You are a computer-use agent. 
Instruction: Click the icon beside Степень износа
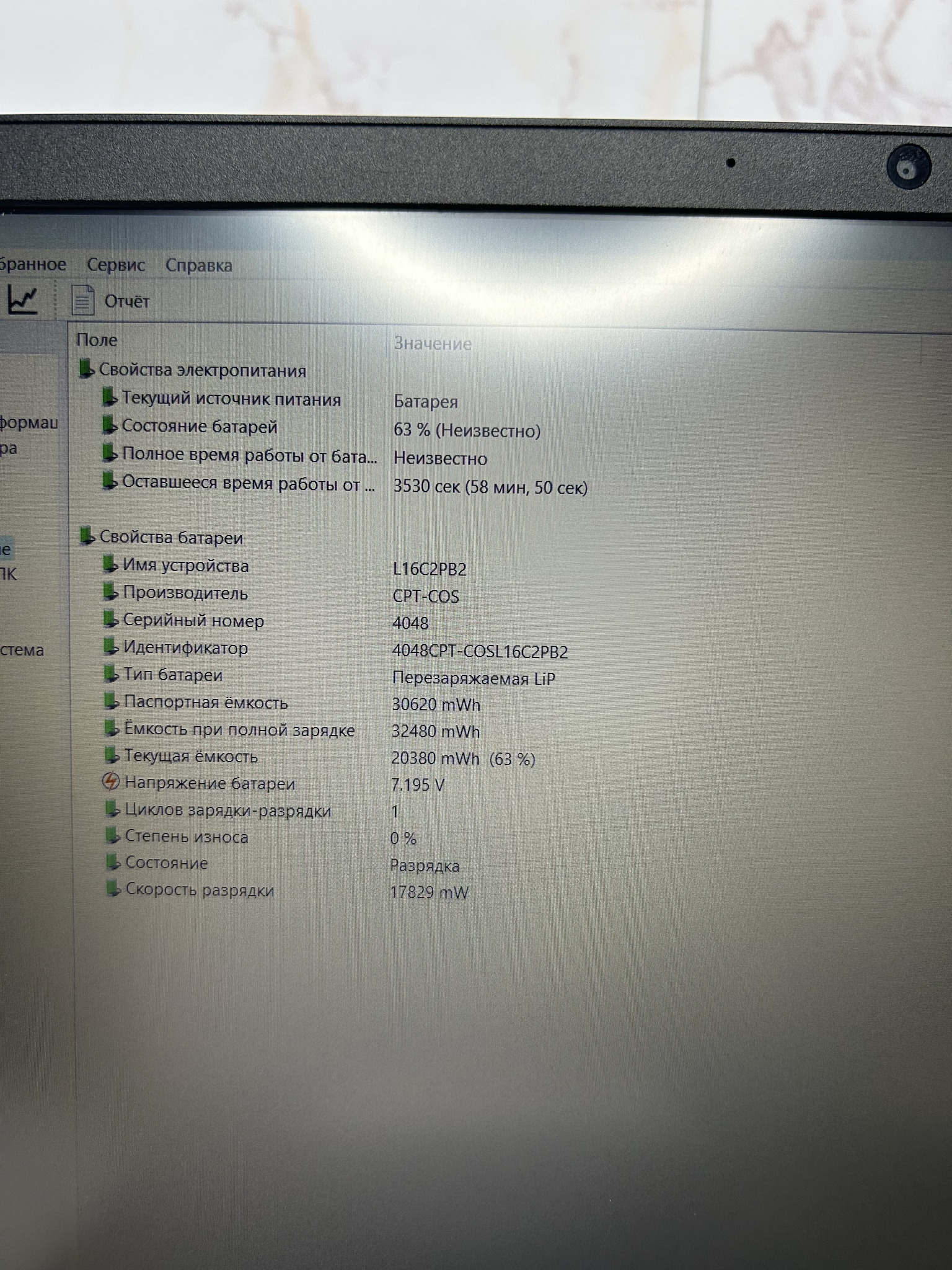112,836
